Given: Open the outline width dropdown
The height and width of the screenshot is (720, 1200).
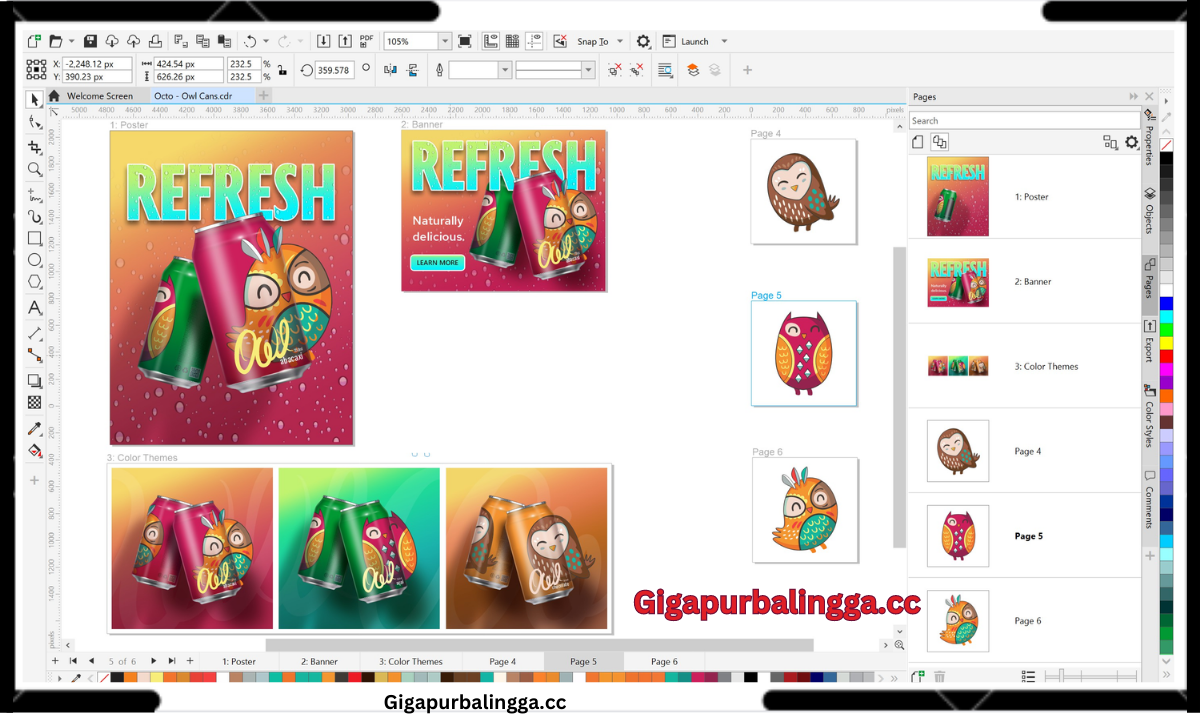Looking at the screenshot, I should 505,70.
